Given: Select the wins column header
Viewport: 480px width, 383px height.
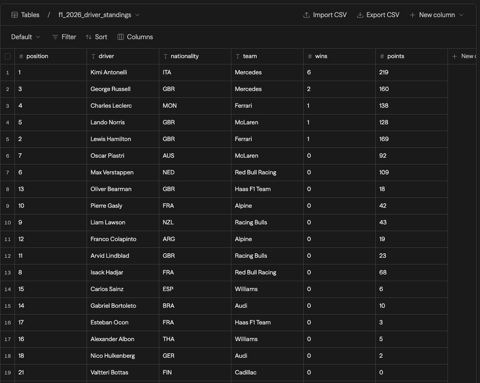Looking at the screenshot, I should (339, 56).
